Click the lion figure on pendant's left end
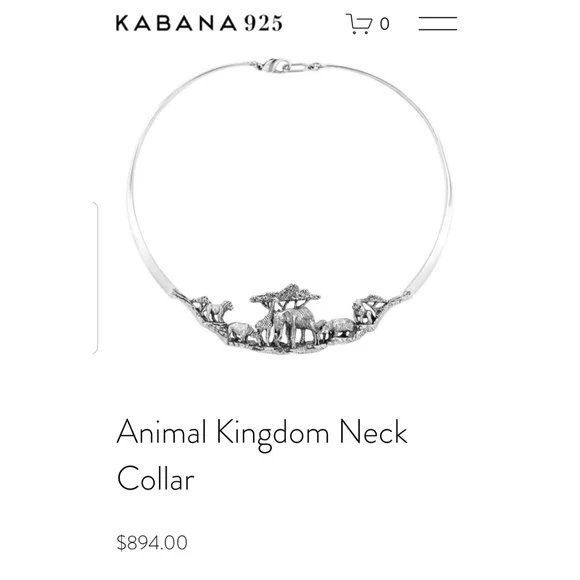 tap(219, 310)
